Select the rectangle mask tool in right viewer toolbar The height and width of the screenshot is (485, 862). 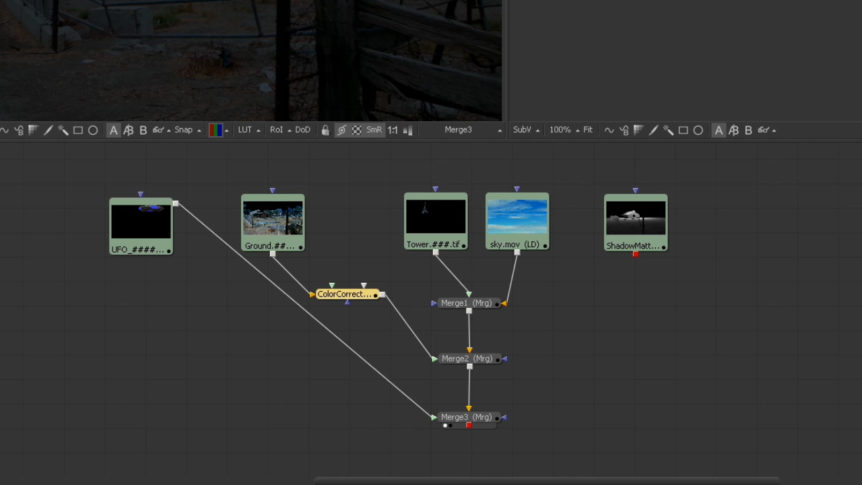coord(683,130)
